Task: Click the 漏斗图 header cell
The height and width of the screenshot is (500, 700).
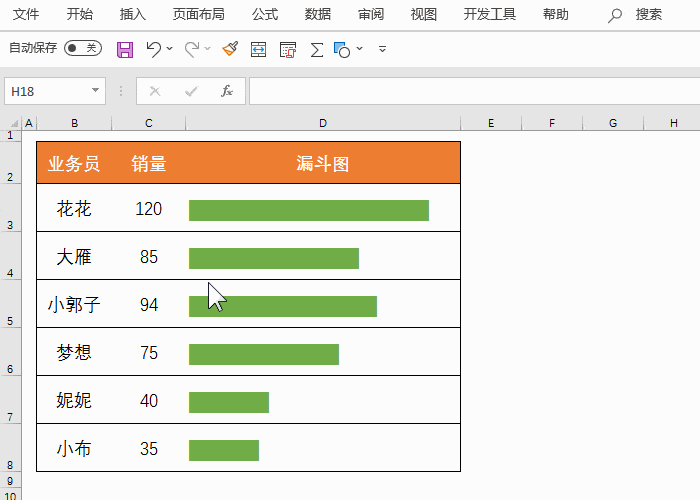Action: 323,163
